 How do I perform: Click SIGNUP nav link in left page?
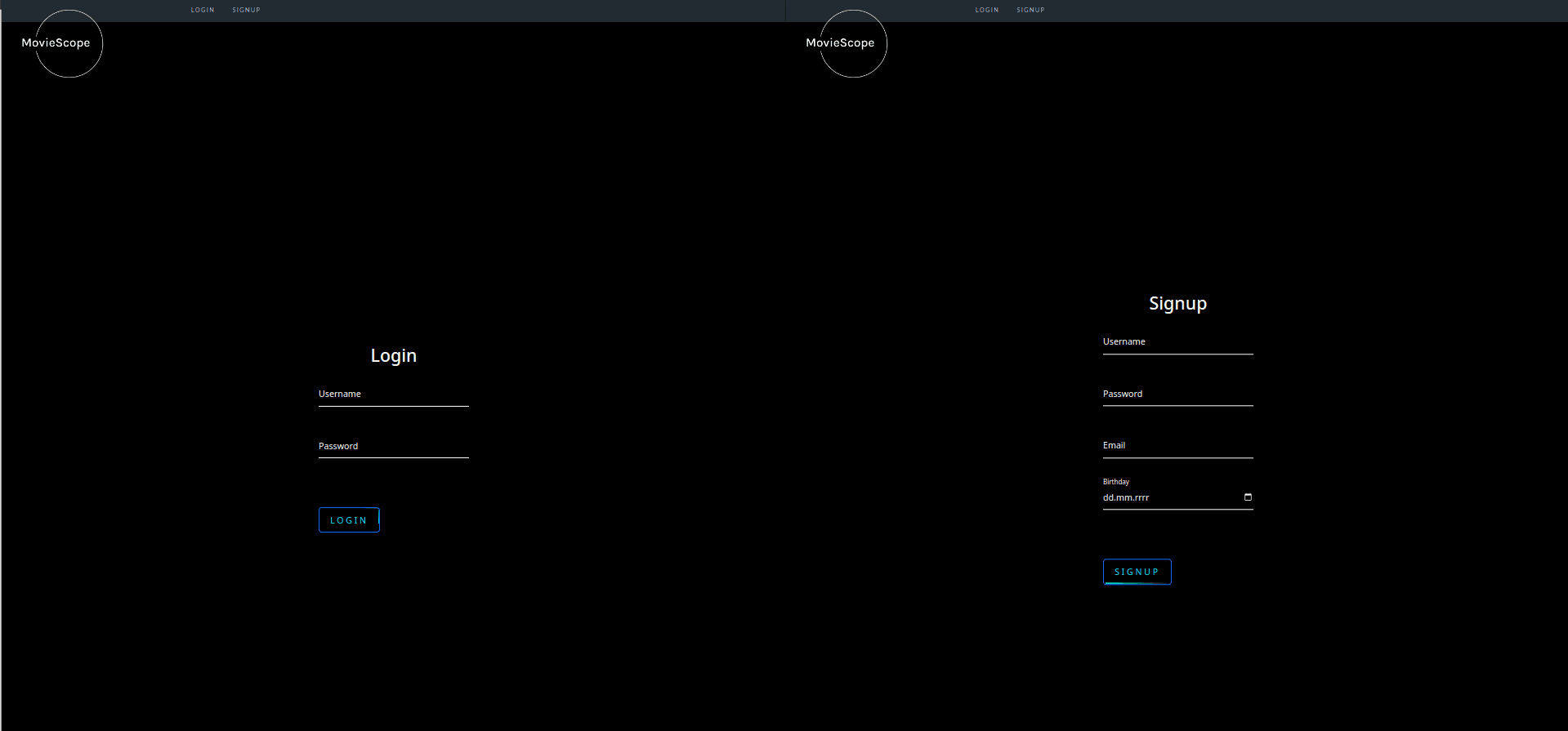[x=246, y=10]
